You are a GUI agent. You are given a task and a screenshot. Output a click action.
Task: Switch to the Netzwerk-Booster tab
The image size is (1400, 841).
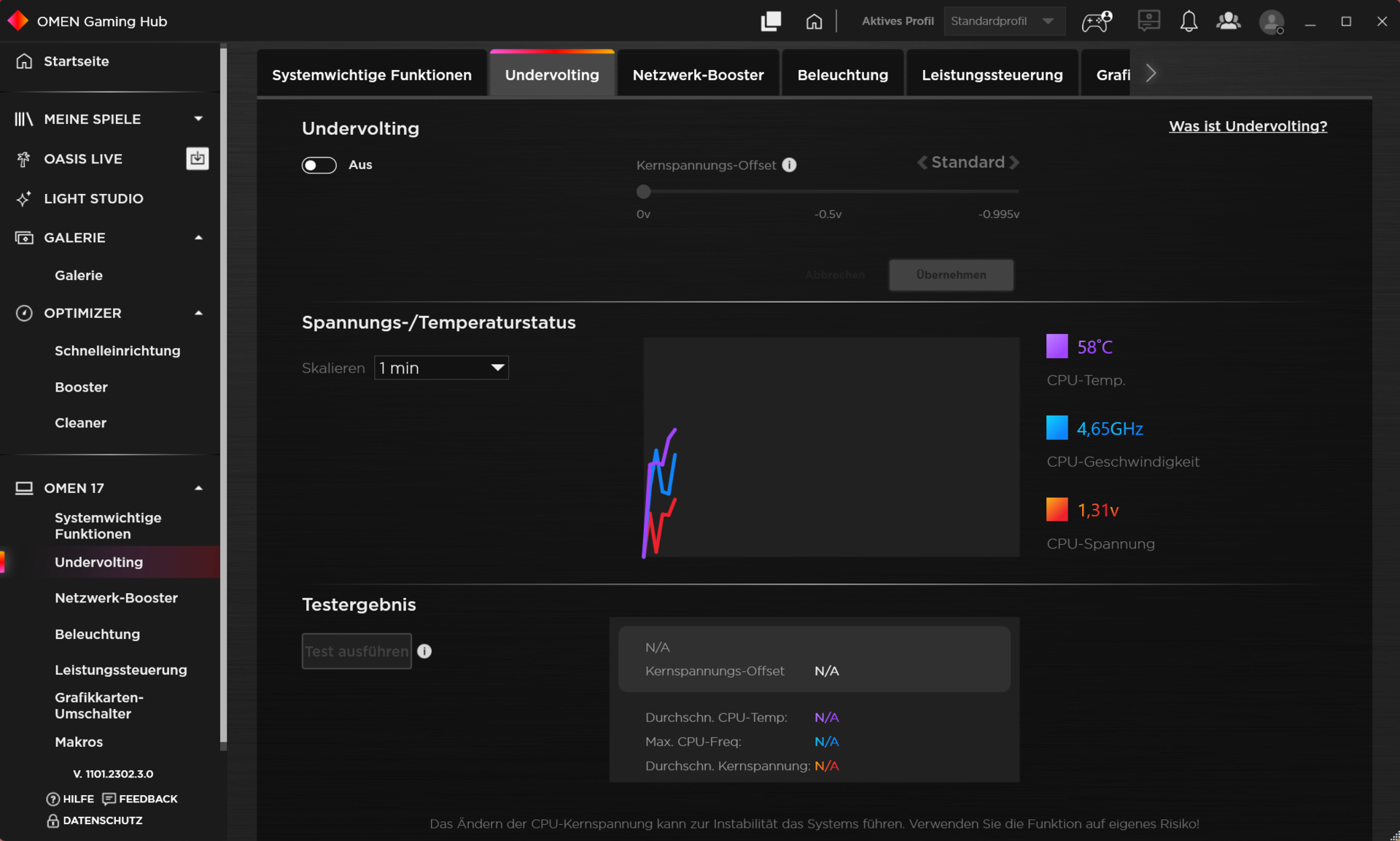(x=698, y=74)
